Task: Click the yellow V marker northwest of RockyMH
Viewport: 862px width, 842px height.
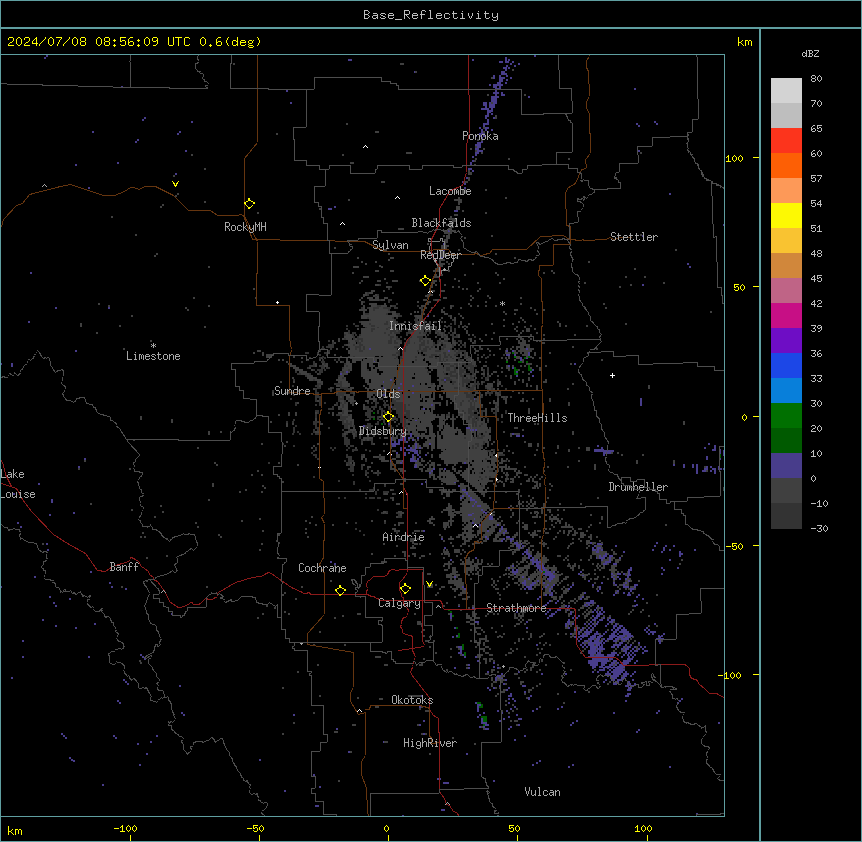Action: pos(175,184)
